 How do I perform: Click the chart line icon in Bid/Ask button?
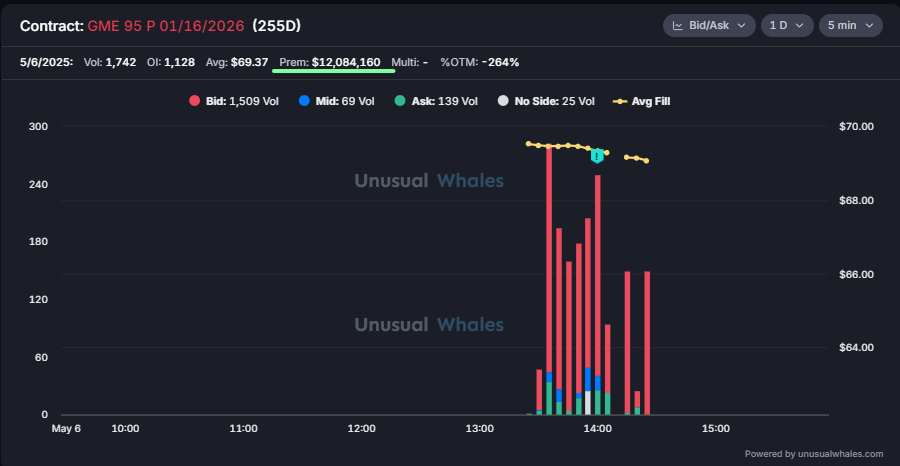[678, 26]
